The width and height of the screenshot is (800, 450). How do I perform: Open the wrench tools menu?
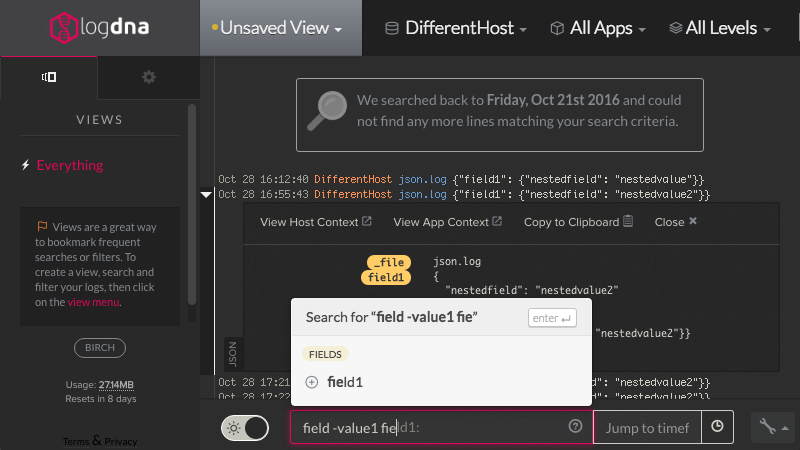(774, 427)
